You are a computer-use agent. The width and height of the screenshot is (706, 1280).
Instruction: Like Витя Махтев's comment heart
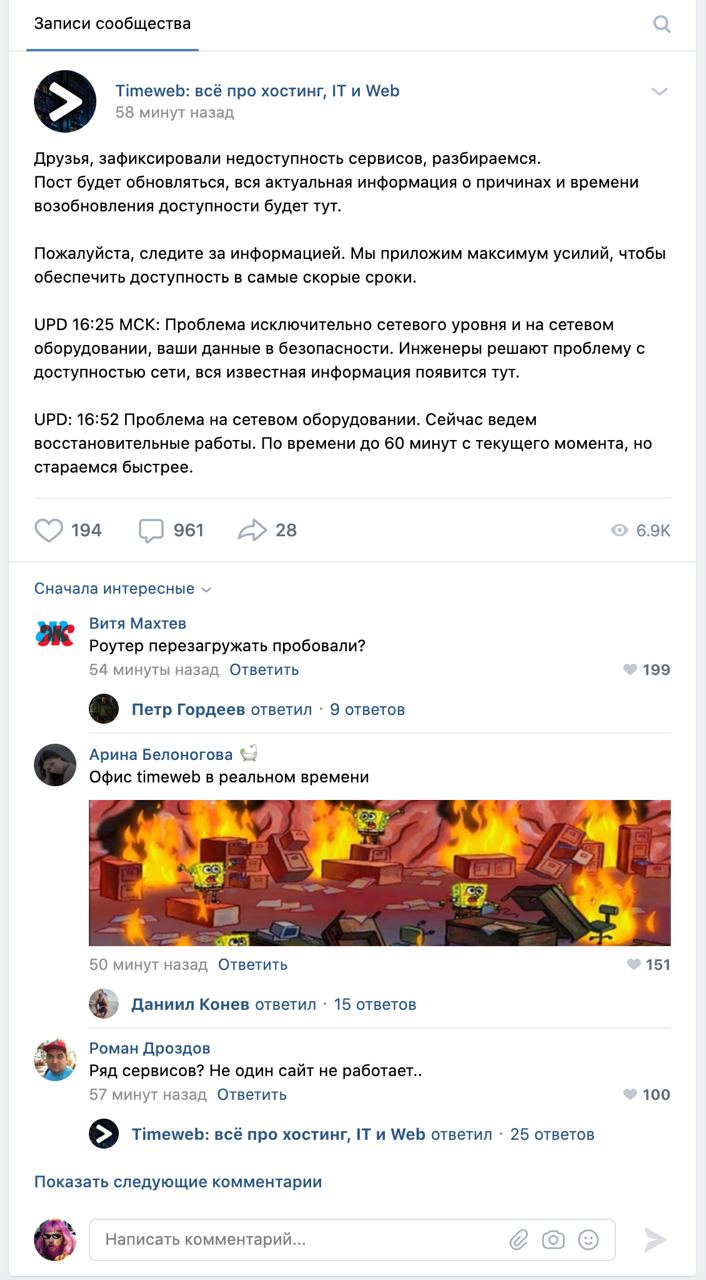click(630, 670)
